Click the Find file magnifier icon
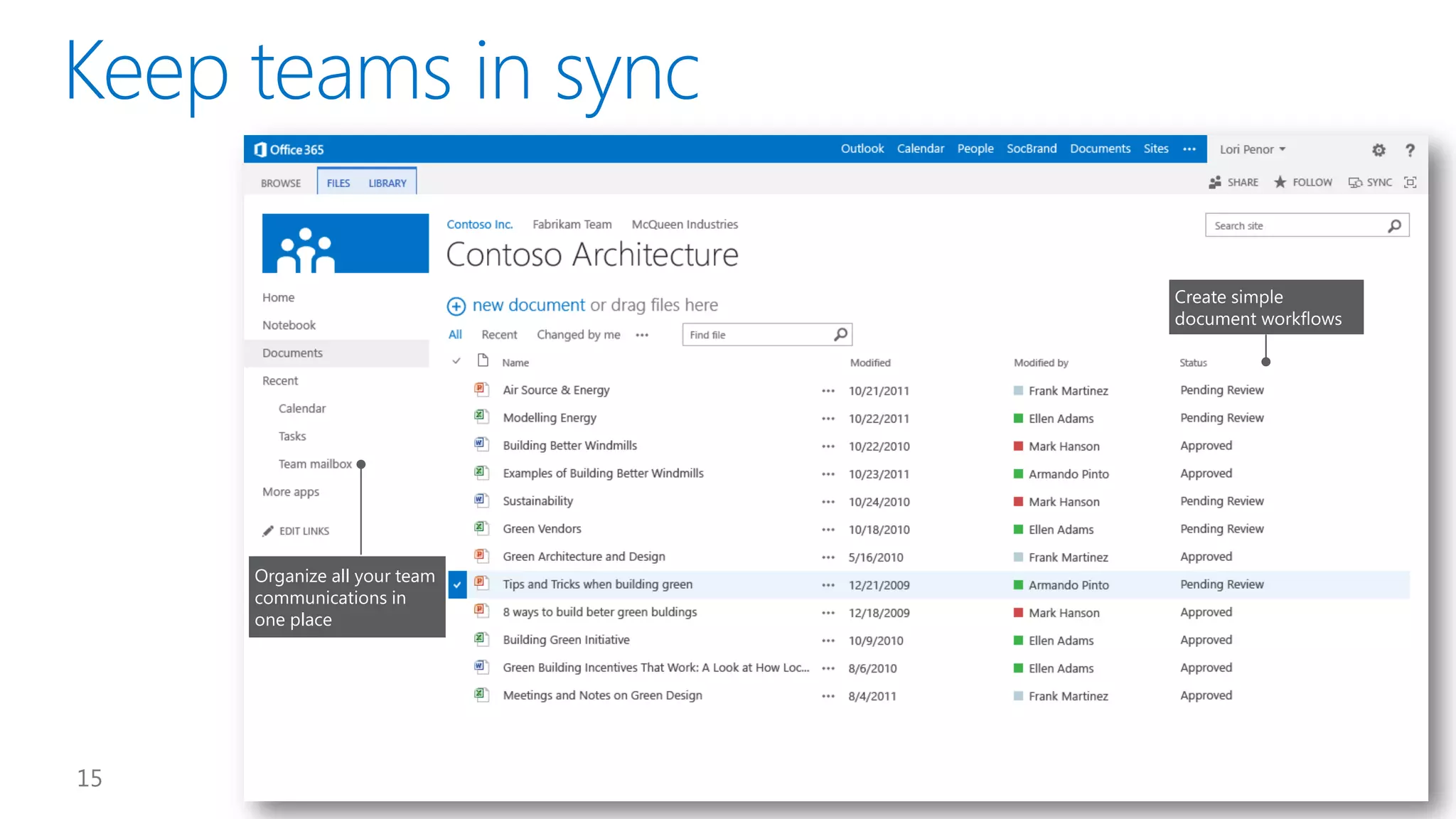Viewport: 1456px width, 819px height. coord(840,334)
